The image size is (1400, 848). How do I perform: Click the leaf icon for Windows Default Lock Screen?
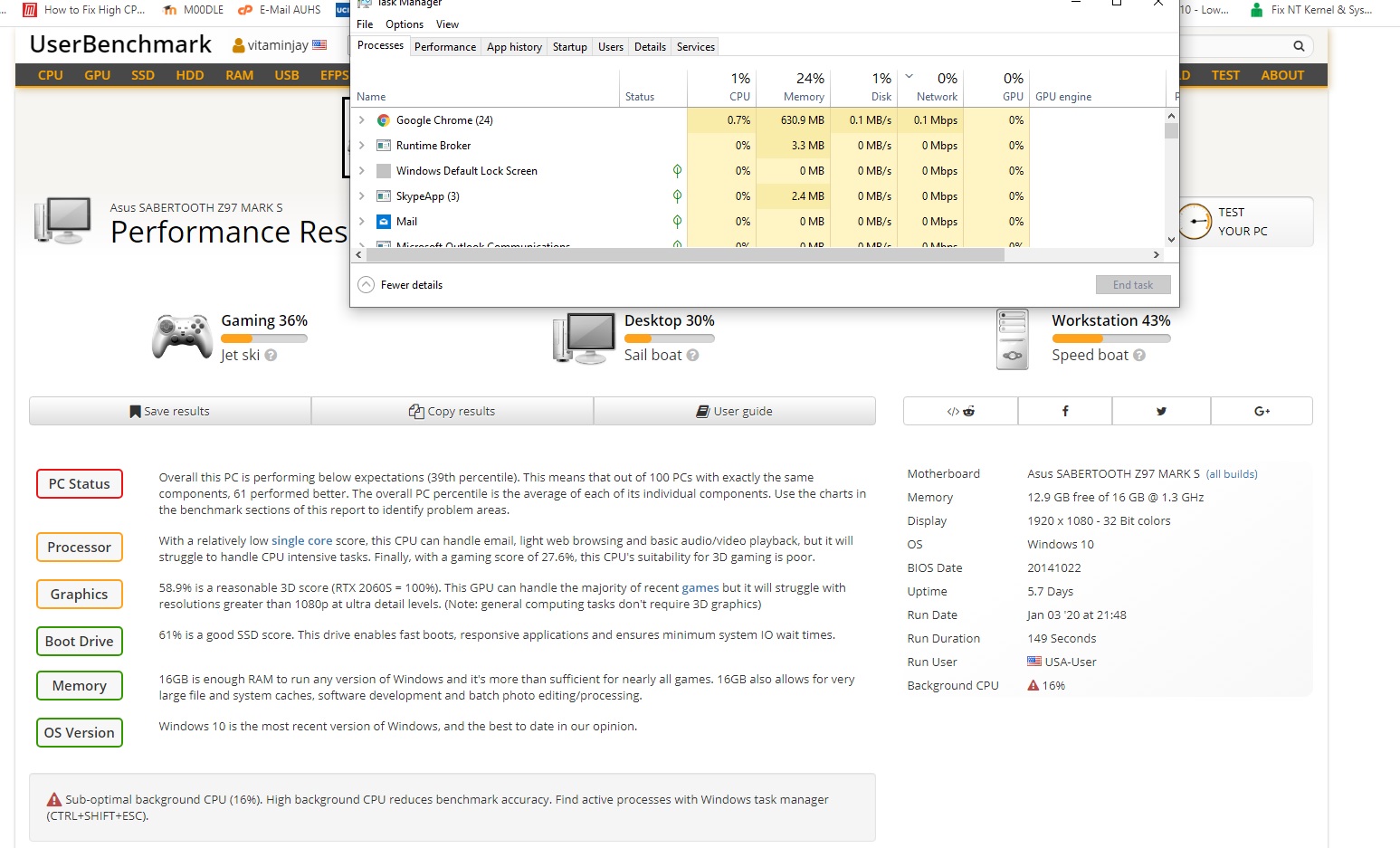pyautogui.click(x=677, y=170)
